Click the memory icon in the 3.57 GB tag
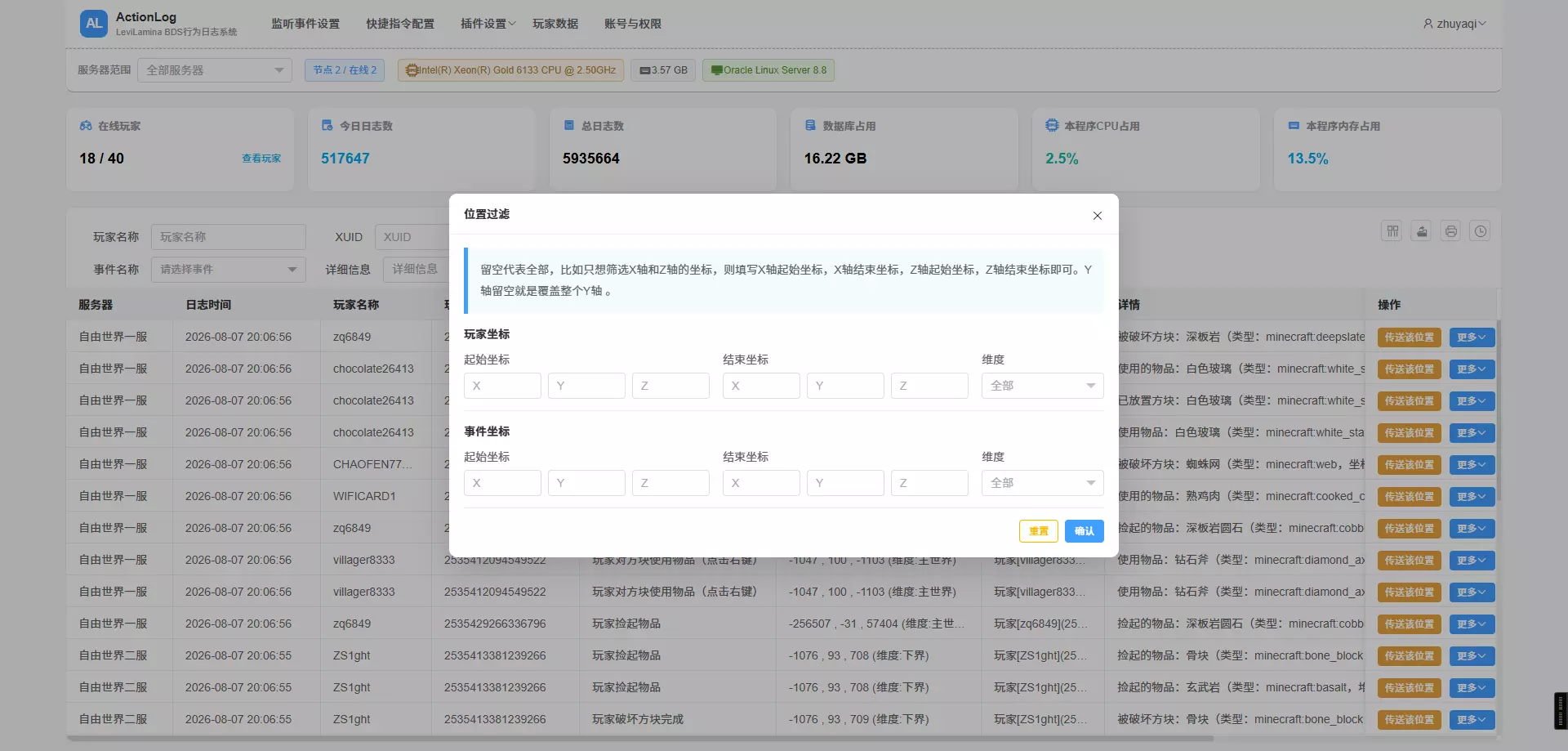 click(x=645, y=70)
